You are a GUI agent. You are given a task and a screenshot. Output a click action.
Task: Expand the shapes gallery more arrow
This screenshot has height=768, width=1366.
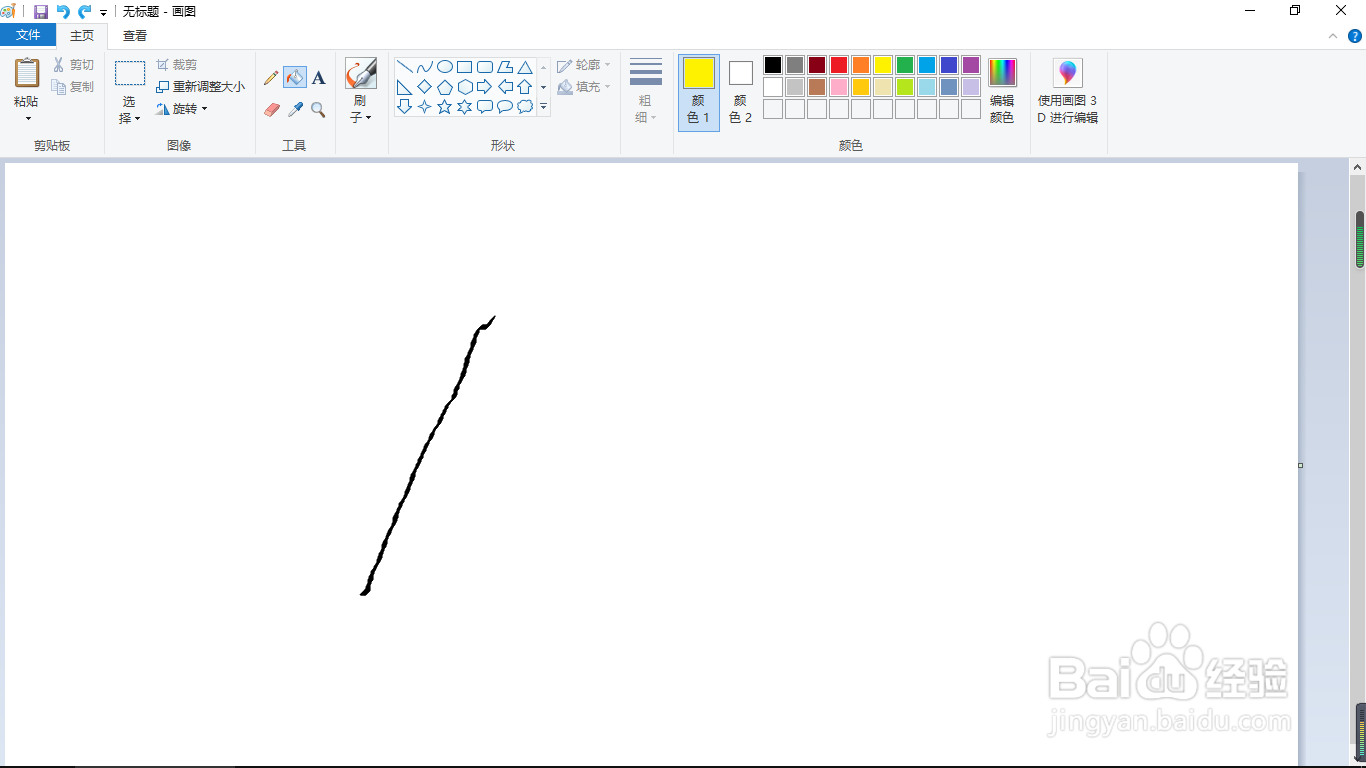pos(544,106)
